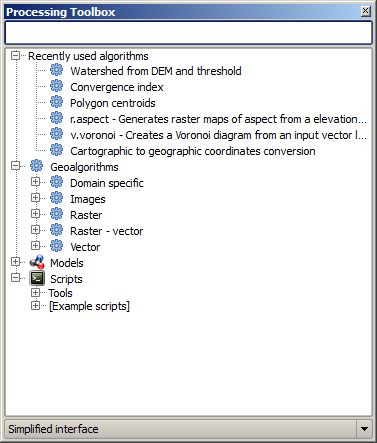Expand the Raster group
The height and width of the screenshot is (443, 377).
(x=35, y=214)
